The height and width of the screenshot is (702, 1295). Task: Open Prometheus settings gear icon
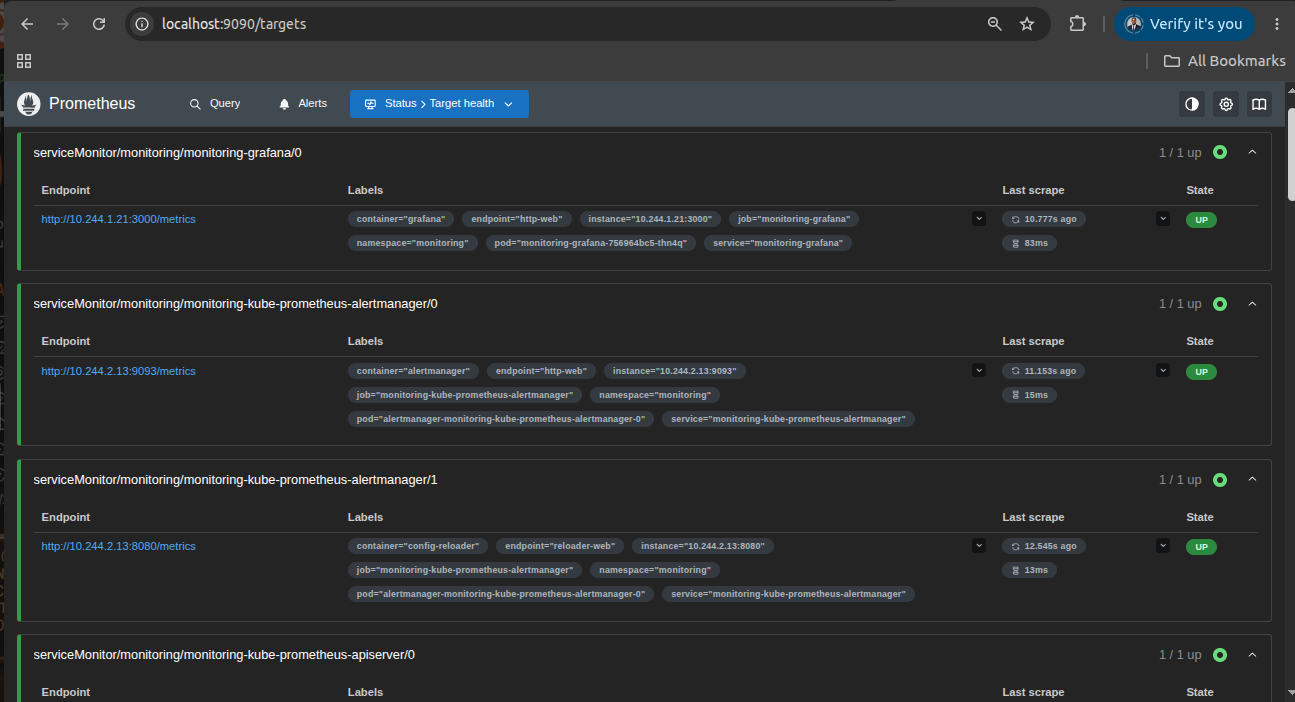pos(1226,104)
